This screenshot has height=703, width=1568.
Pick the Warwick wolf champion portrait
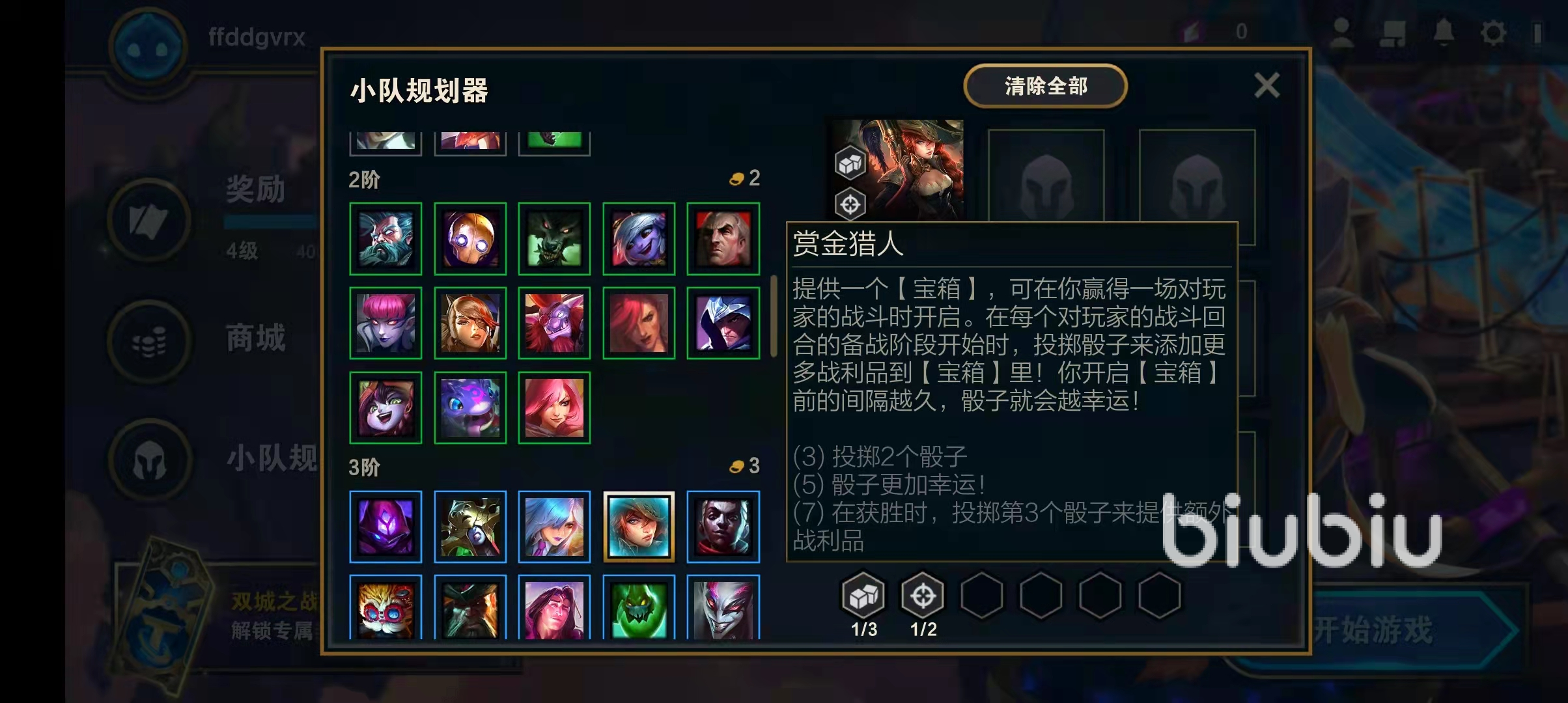[554, 238]
